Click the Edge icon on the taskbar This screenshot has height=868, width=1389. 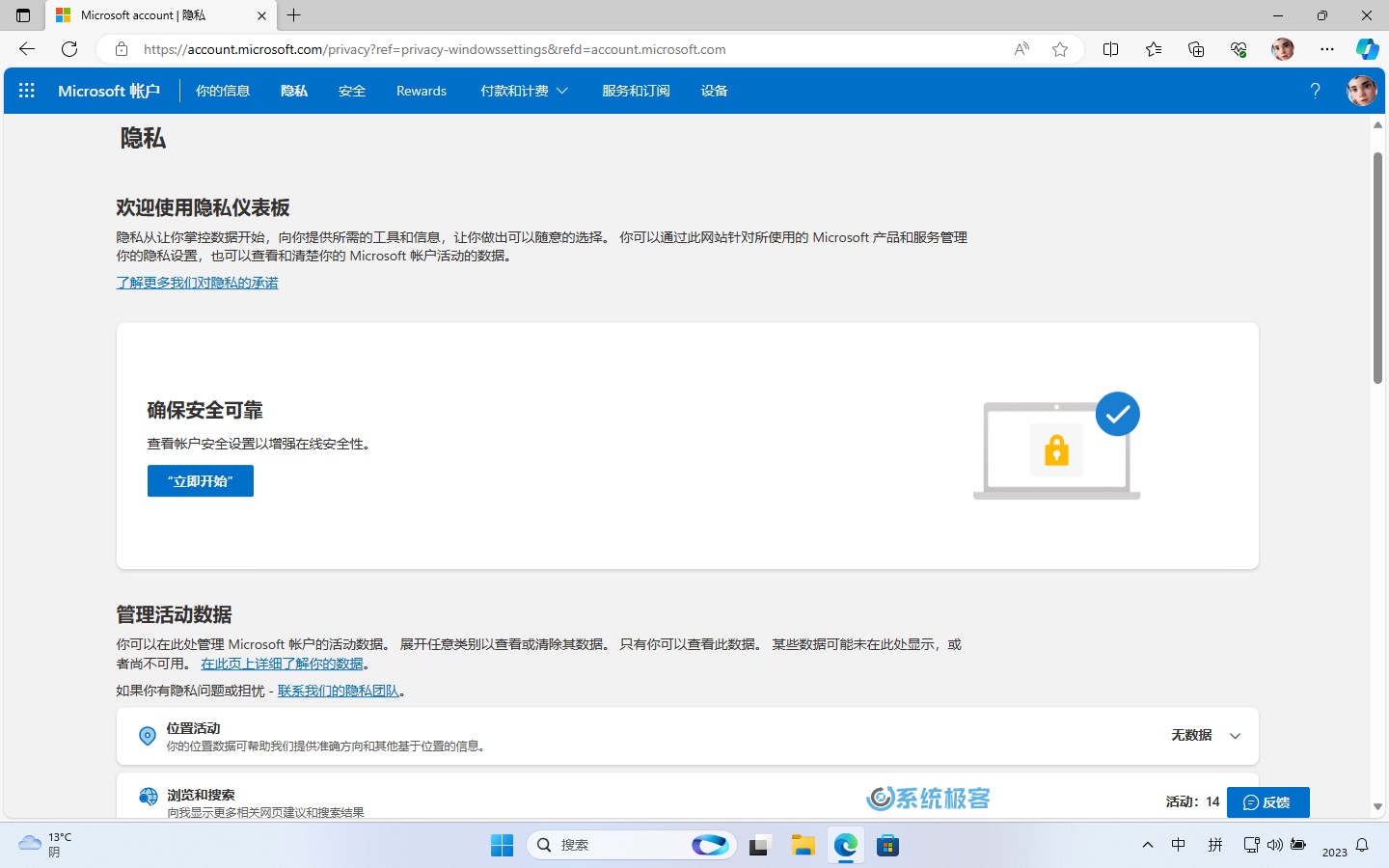point(846,845)
